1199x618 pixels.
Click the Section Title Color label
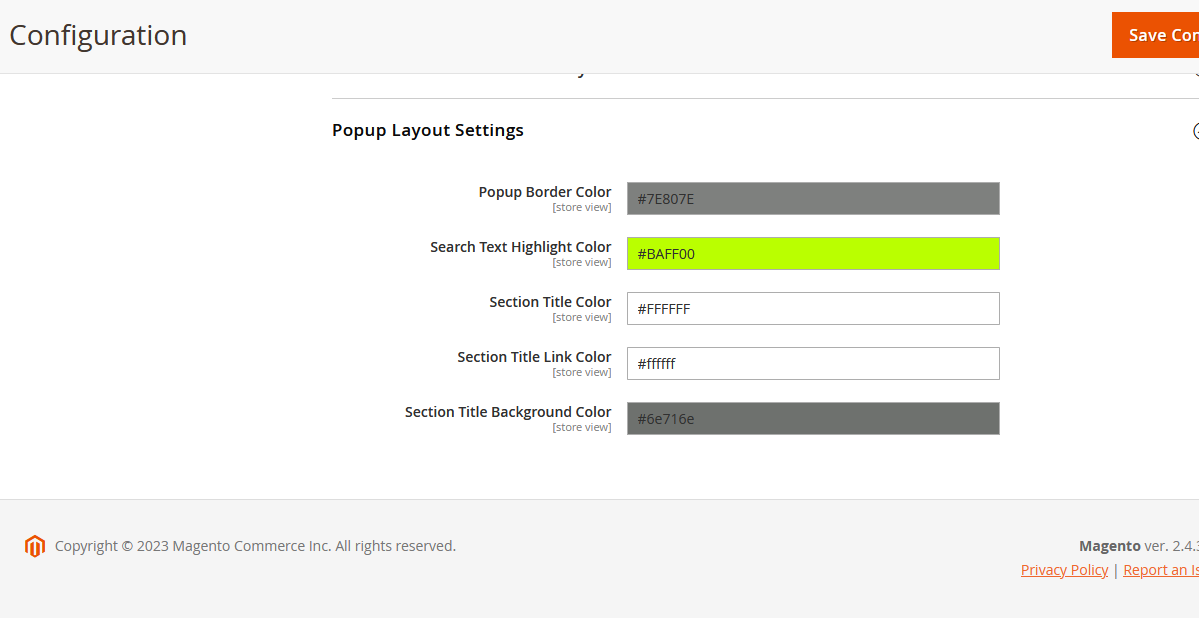click(550, 302)
